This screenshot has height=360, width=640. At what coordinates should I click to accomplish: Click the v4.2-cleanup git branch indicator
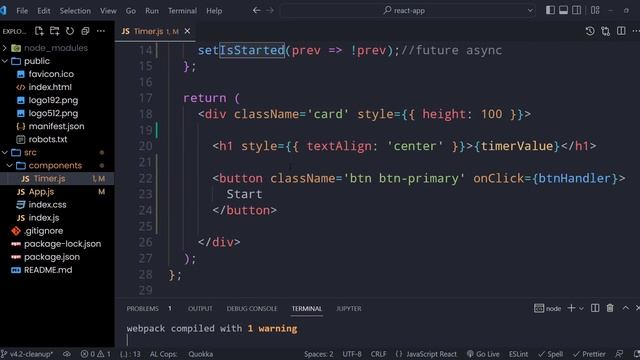click(27, 354)
